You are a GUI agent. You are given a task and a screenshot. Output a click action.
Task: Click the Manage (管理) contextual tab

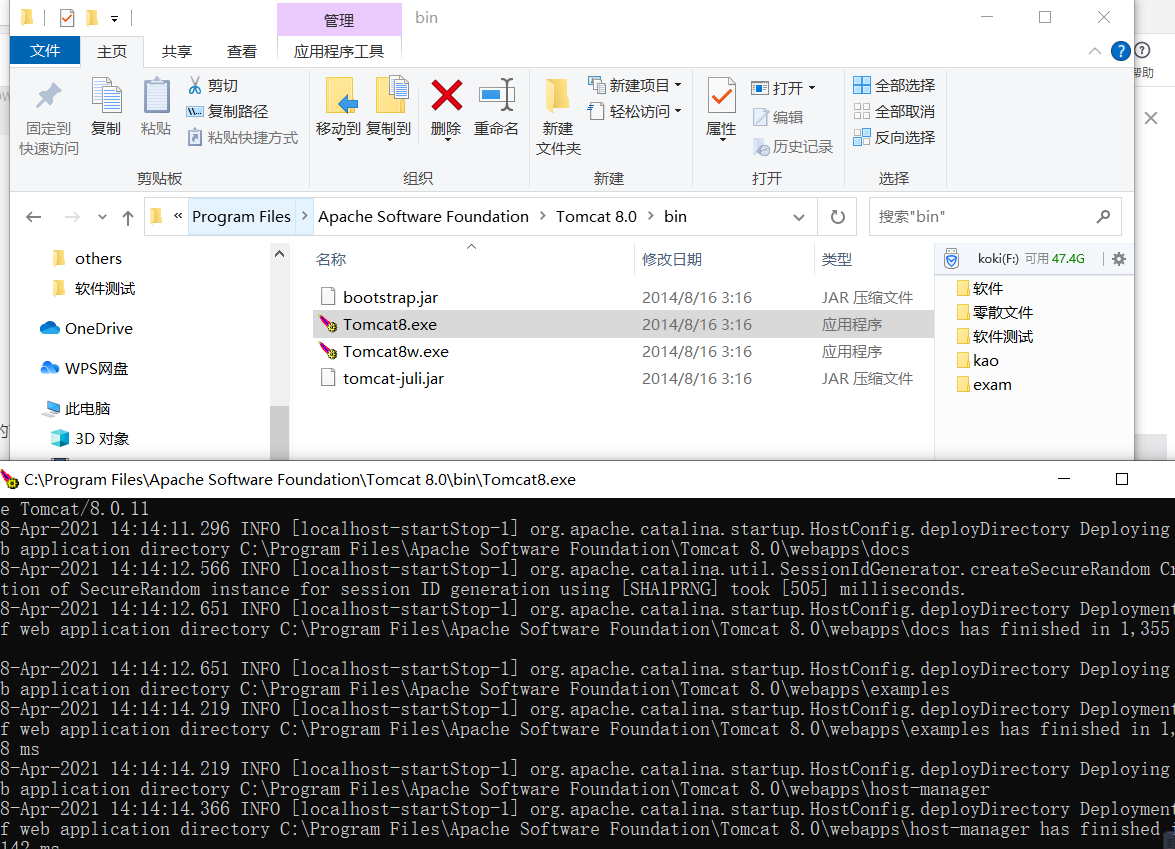pyautogui.click(x=339, y=19)
